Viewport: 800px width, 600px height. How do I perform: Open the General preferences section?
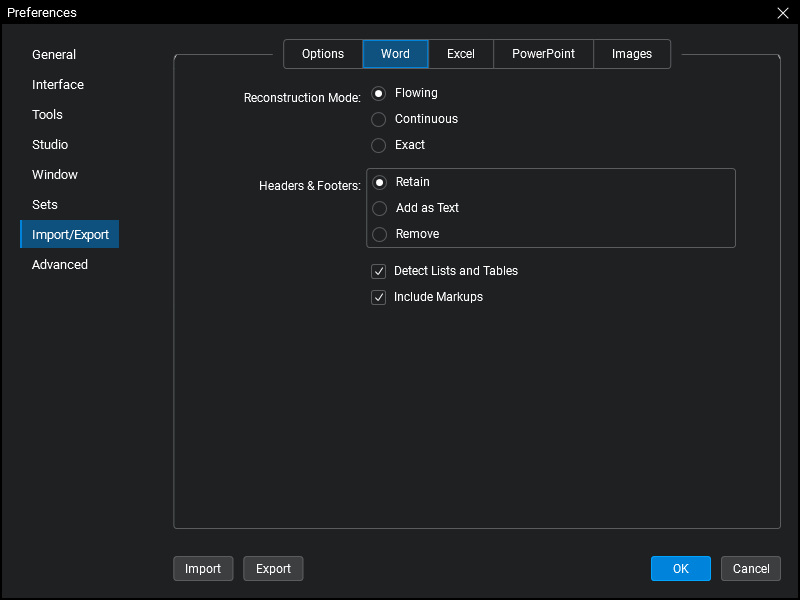click(x=54, y=55)
